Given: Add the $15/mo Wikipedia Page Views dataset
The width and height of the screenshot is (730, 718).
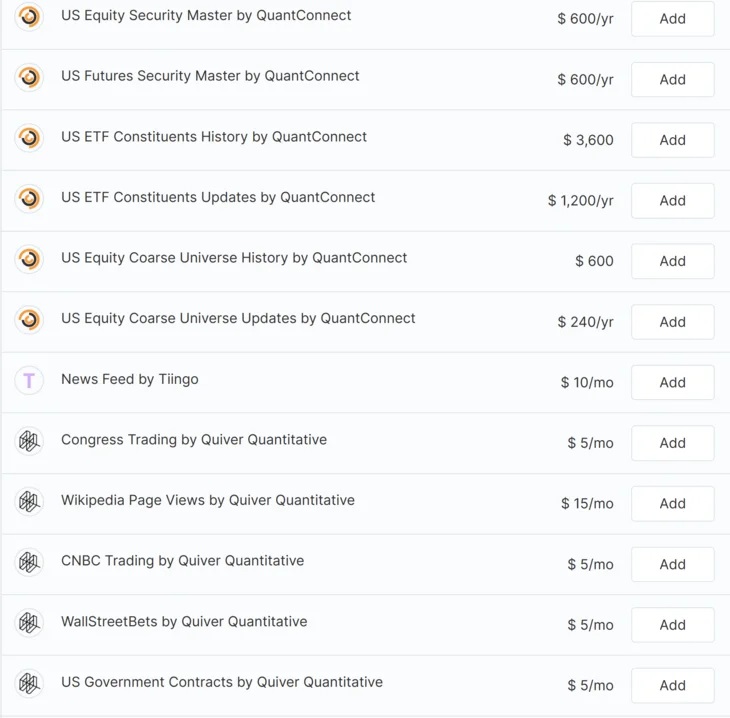Looking at the screenshot, I should 672,503.
